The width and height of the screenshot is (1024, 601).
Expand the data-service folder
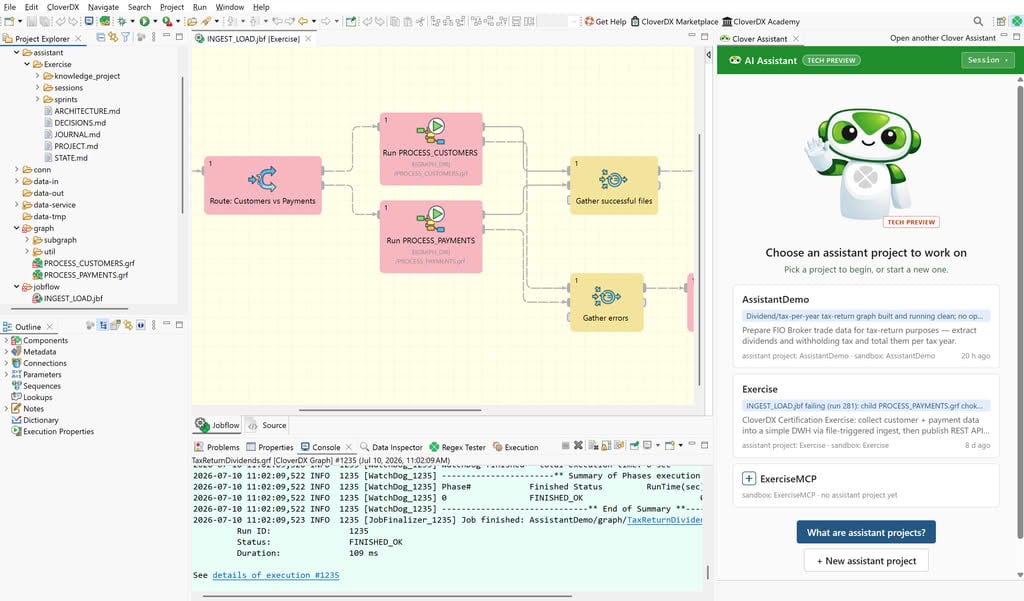16,204
